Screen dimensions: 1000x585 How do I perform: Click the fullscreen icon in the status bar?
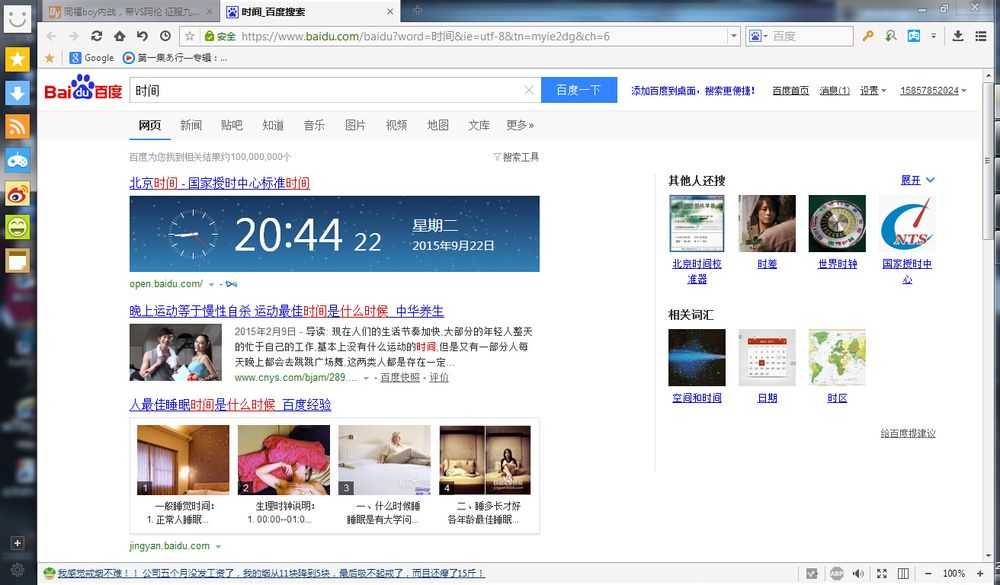tap(881, 574)
